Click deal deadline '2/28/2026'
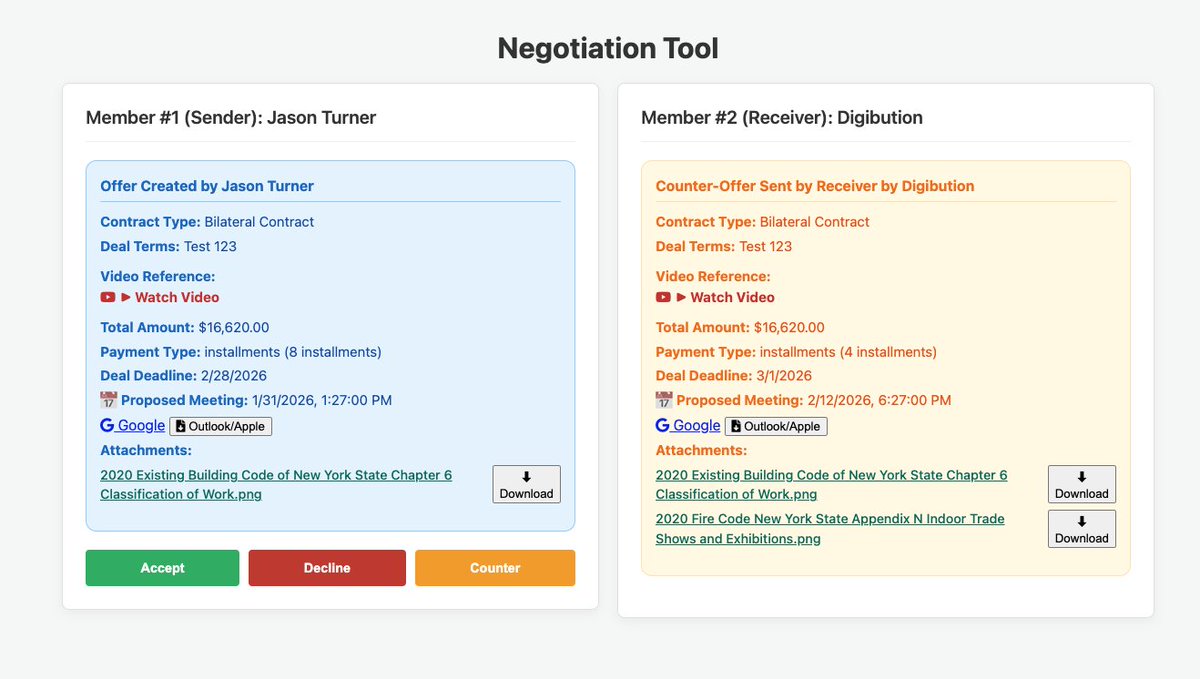This screenshot has width=1200, height=679. [236, 376]
